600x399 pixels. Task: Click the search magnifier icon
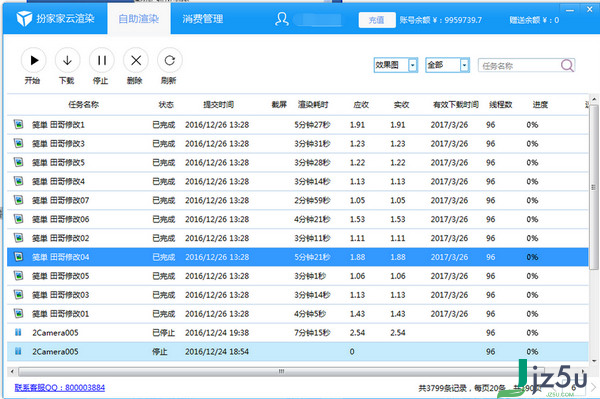pos(567,65)
